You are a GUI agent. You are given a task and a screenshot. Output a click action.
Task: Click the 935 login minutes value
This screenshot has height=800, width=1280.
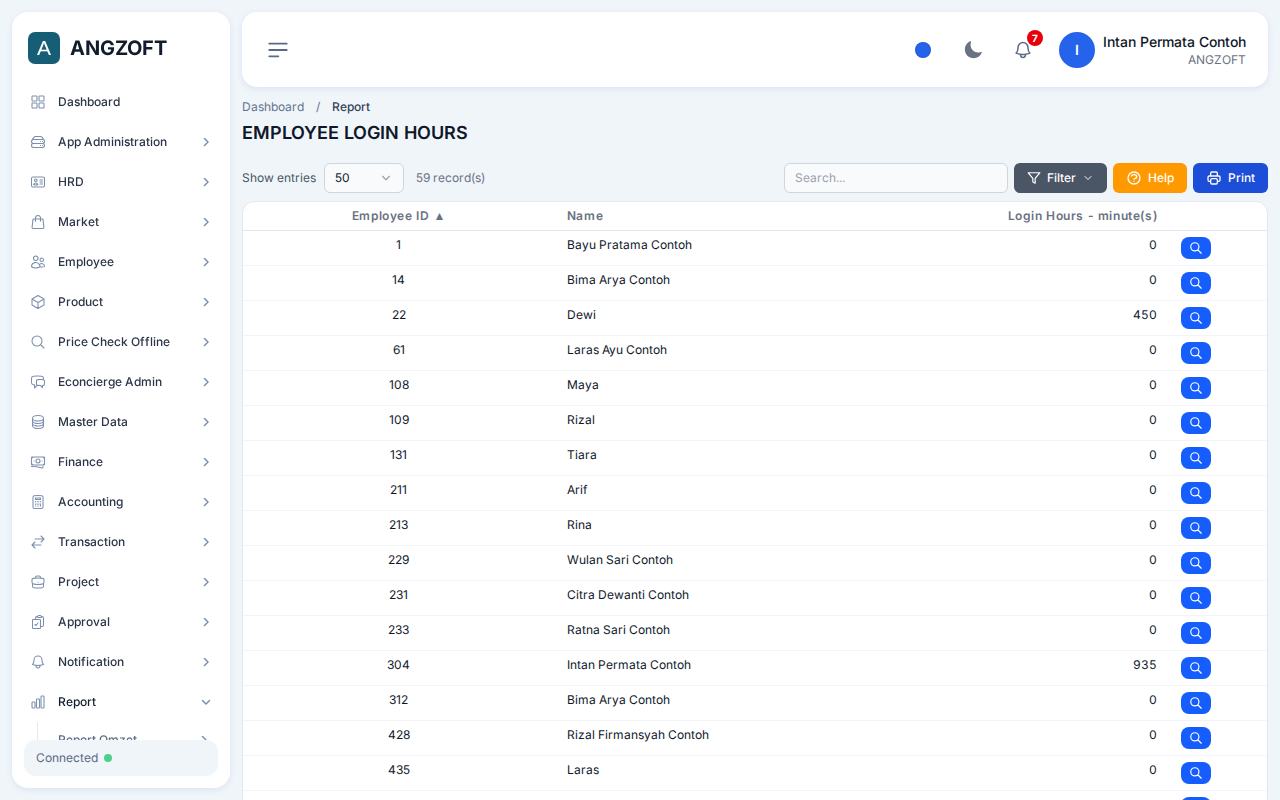(1145, 665)
